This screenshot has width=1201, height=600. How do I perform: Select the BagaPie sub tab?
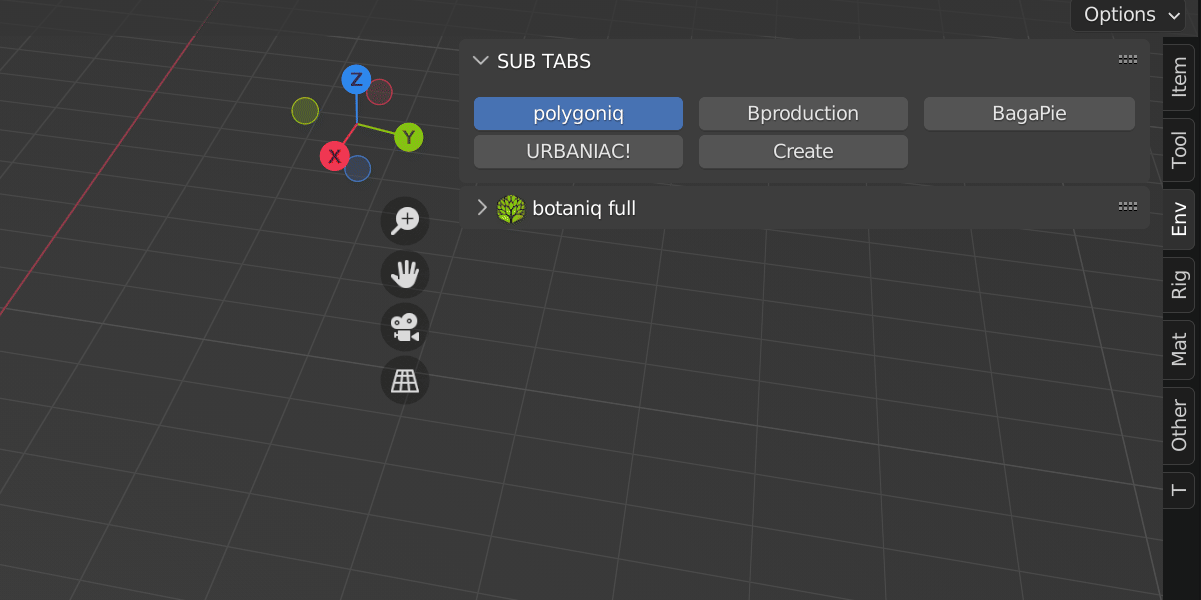point(1029,113)
